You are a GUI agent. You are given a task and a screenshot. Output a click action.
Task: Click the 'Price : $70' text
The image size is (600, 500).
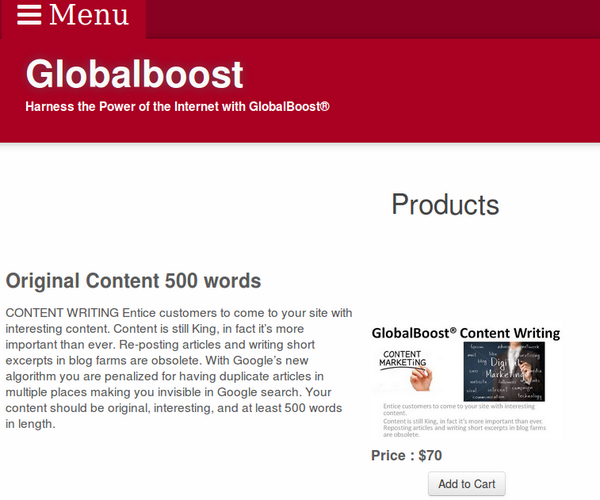[x=406, y=456]
